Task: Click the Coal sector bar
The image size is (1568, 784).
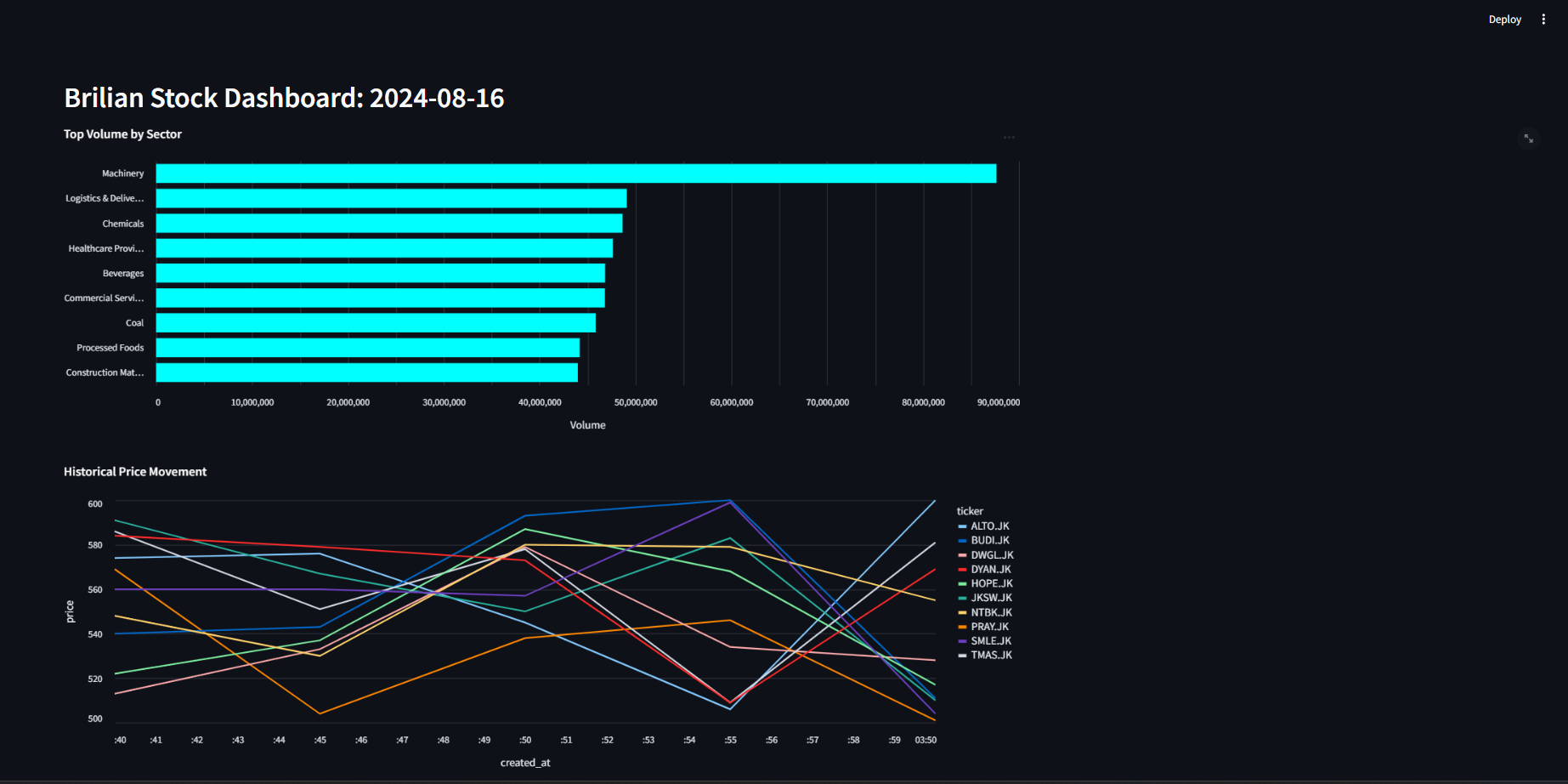Action: [x=374, y=322]
